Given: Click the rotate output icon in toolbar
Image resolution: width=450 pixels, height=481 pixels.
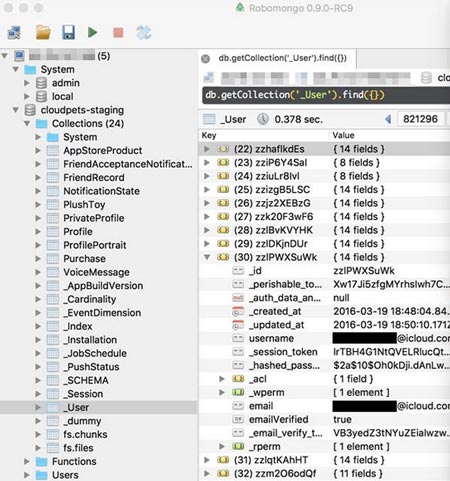Looking at the screenshot, I should click(x=144, y=33).
